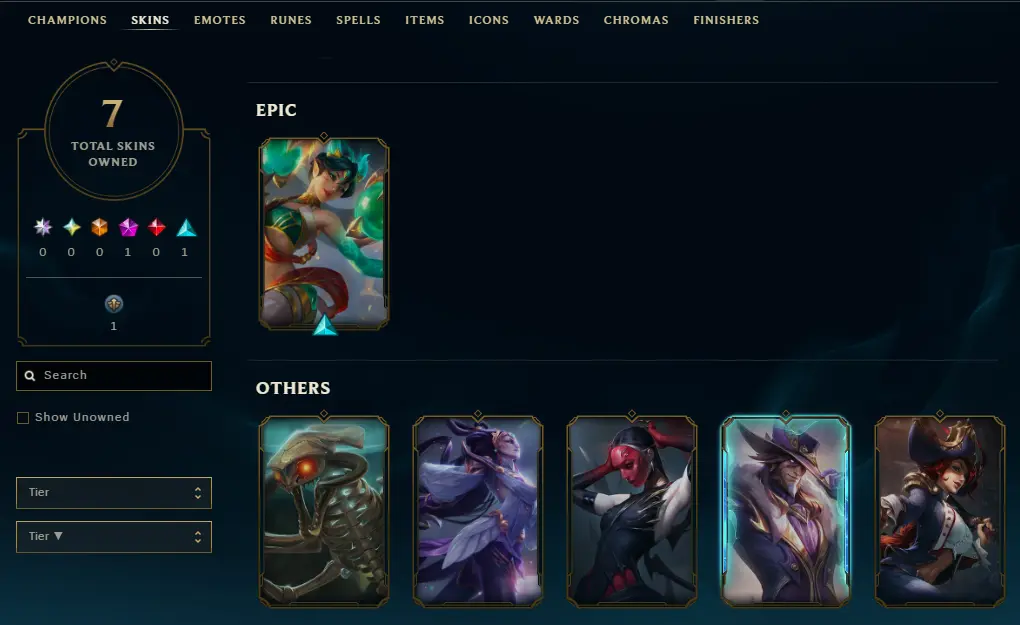Open the first Tier dropdown
1020x625 pixels.
[114, 493]
